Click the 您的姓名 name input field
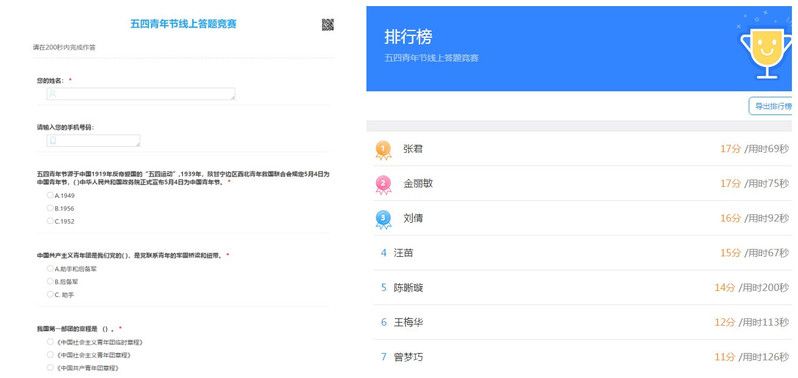Image resolution: width=798 pixels, height=378 pixels. tap(141, 94)
